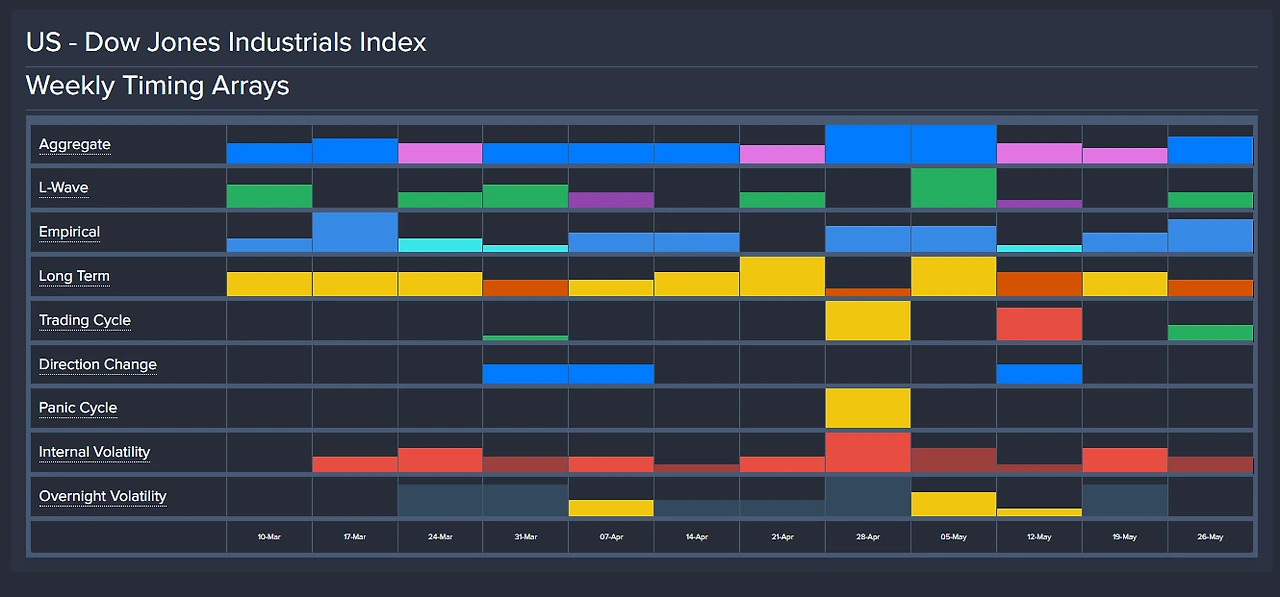Click the Long Term yellow bar for 21-Apr
The width and height of the screenshot is (1280, 597).
[x=782, y=276]
